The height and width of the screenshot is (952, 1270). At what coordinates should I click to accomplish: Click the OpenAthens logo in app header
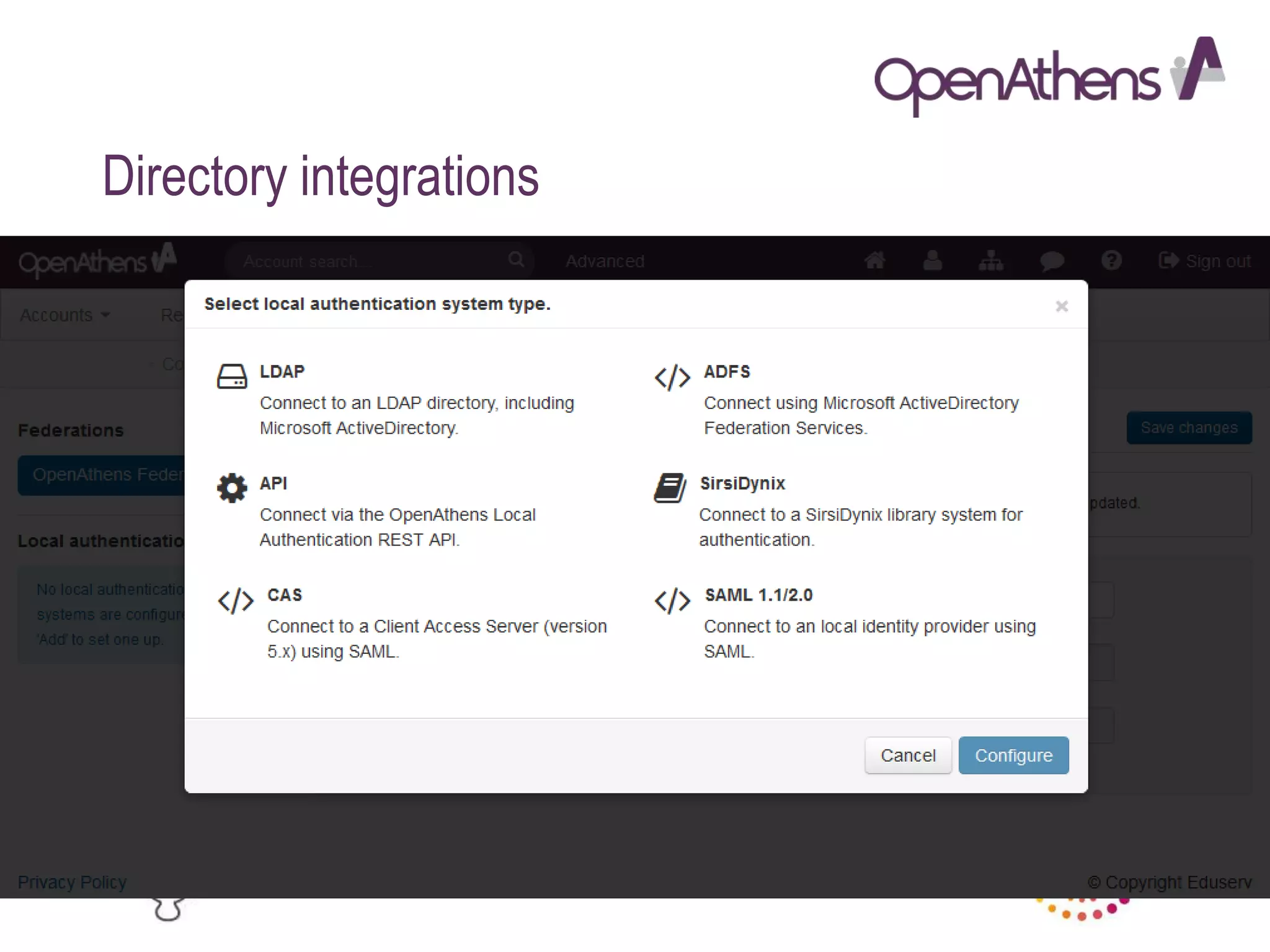(97, 260)
